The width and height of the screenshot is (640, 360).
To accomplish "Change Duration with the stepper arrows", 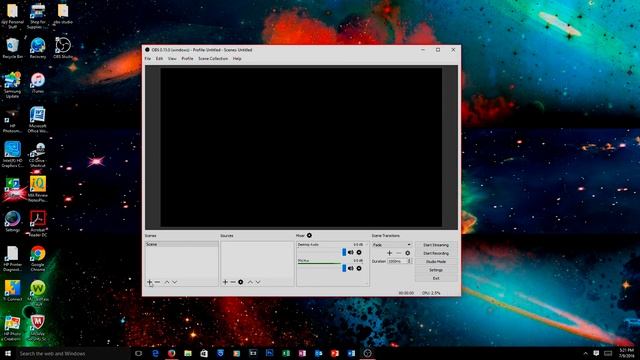I will [409, 261].
